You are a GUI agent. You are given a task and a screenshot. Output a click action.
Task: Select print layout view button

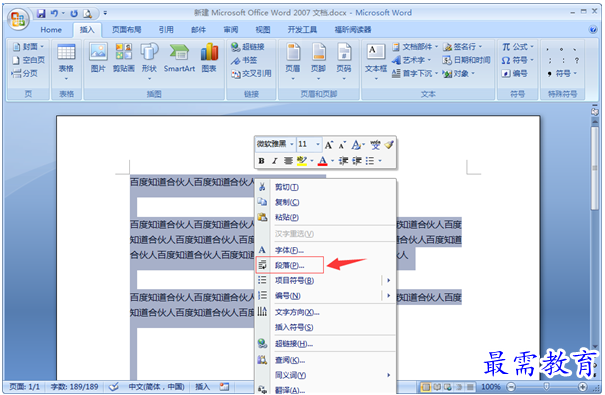pyautogui.click(x=426, y=387)
